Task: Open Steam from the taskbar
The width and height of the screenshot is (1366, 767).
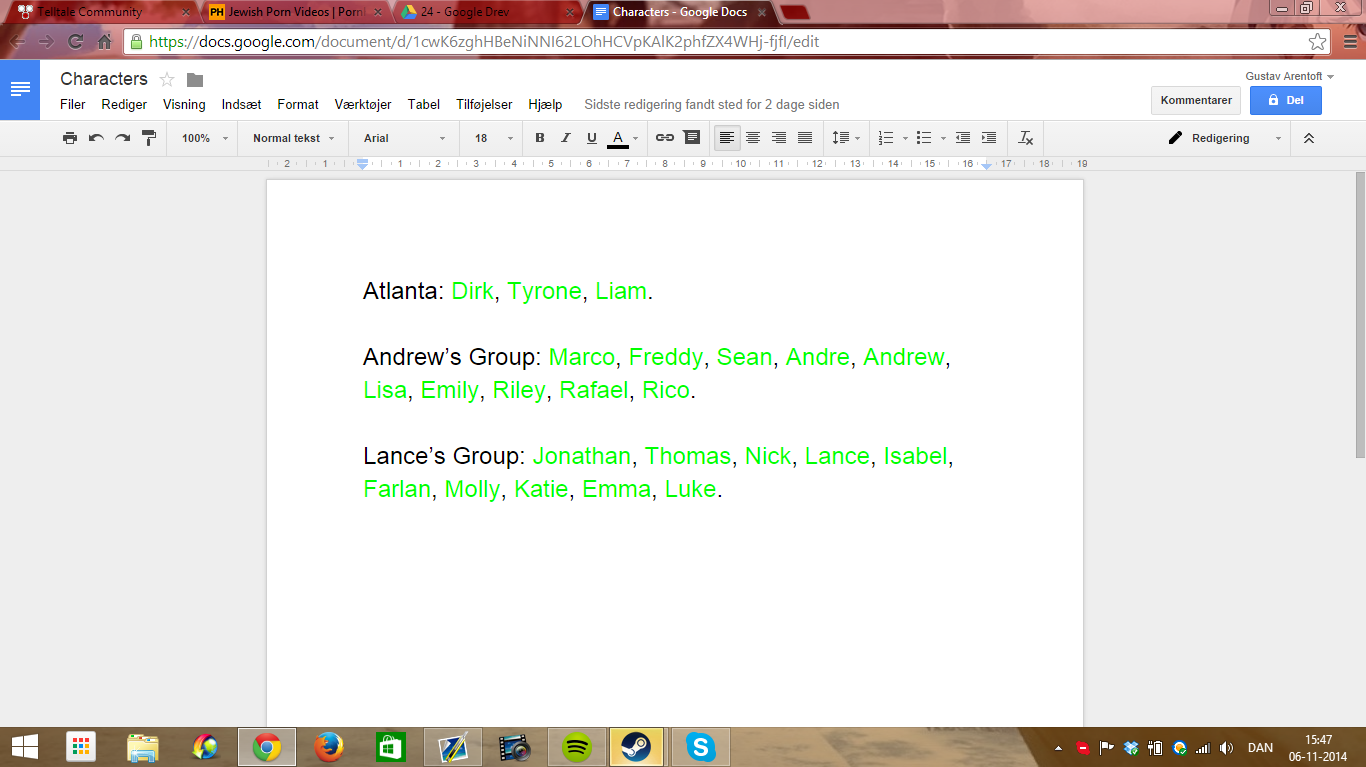Action: click(636, 747)
